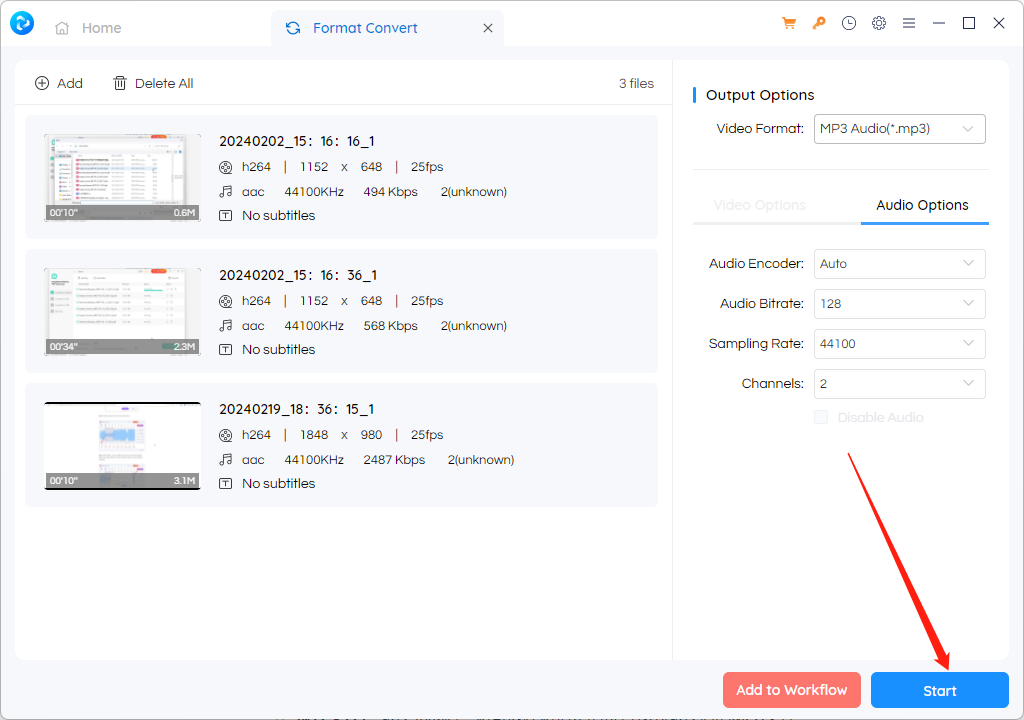This screenshot has height=720, width=1024.
Task: Expand the Audio Bitrate dropdown
Action: click(899, 304)
